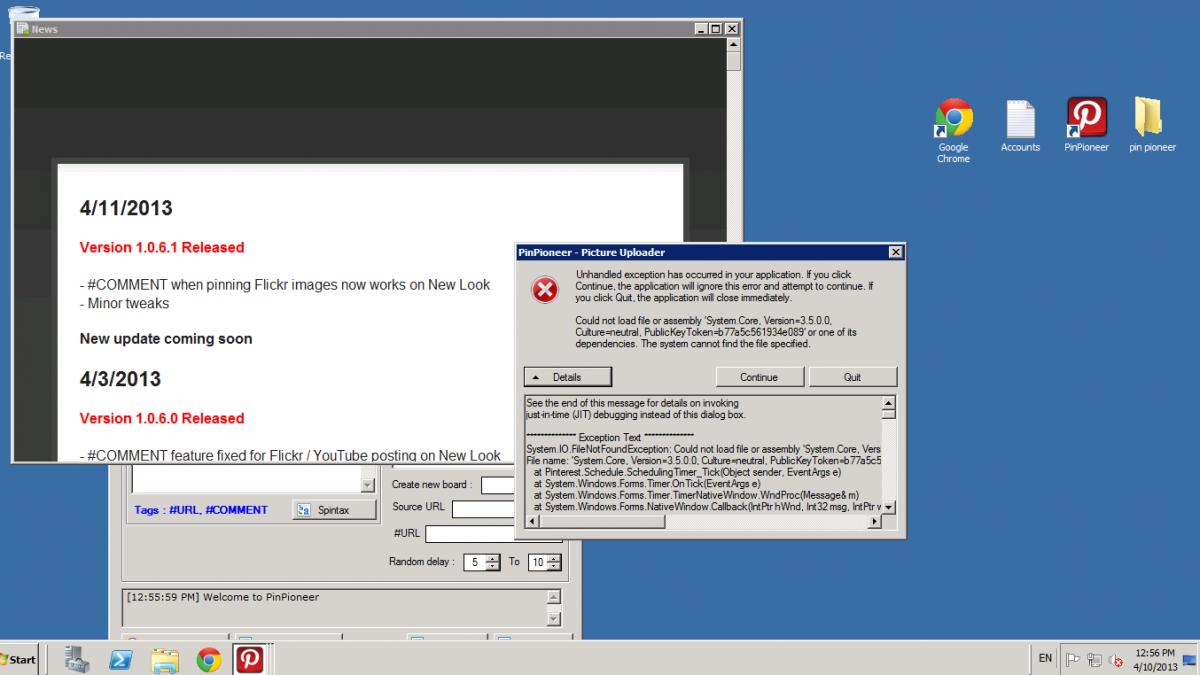
Task: Click the exception details text box
Action: tap(703, 454)
